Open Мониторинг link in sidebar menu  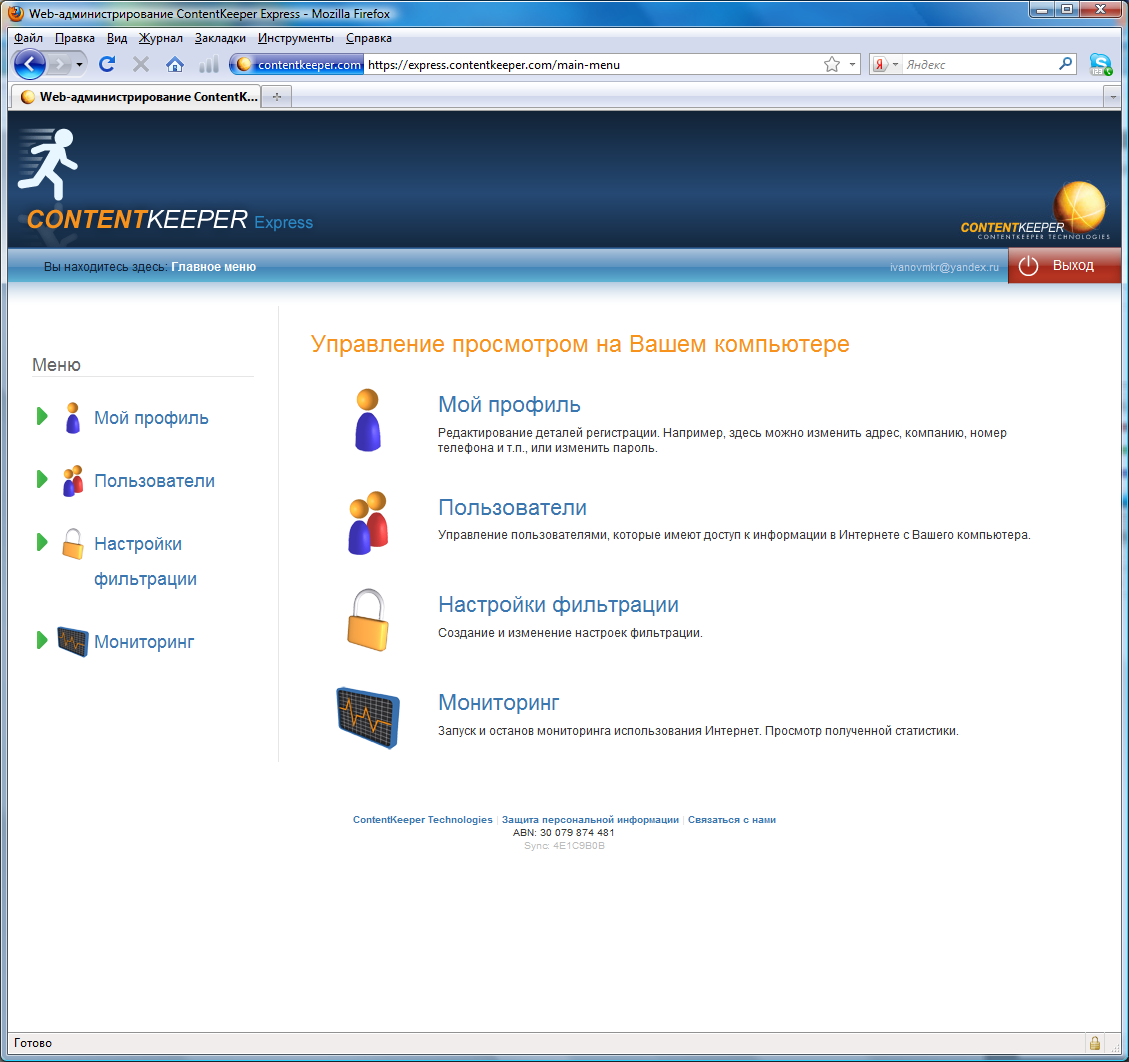[x=144, y=642]
